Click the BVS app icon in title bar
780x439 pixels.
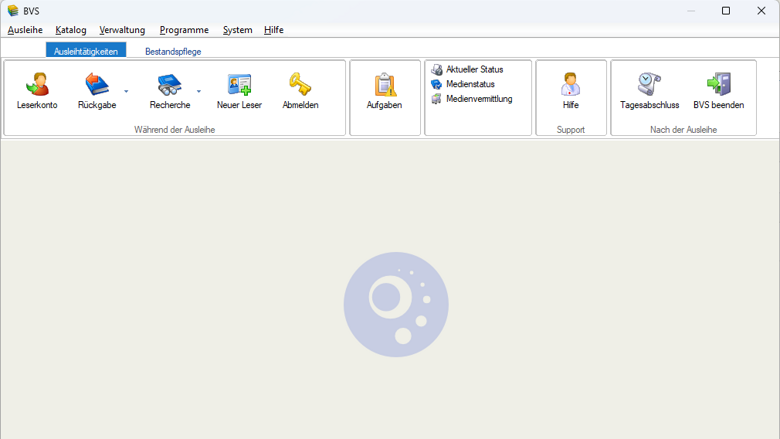tap(13, 10)
